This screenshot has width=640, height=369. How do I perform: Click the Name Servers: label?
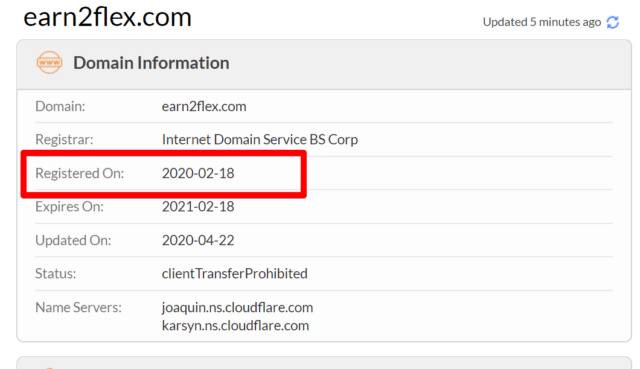(78, 307)
